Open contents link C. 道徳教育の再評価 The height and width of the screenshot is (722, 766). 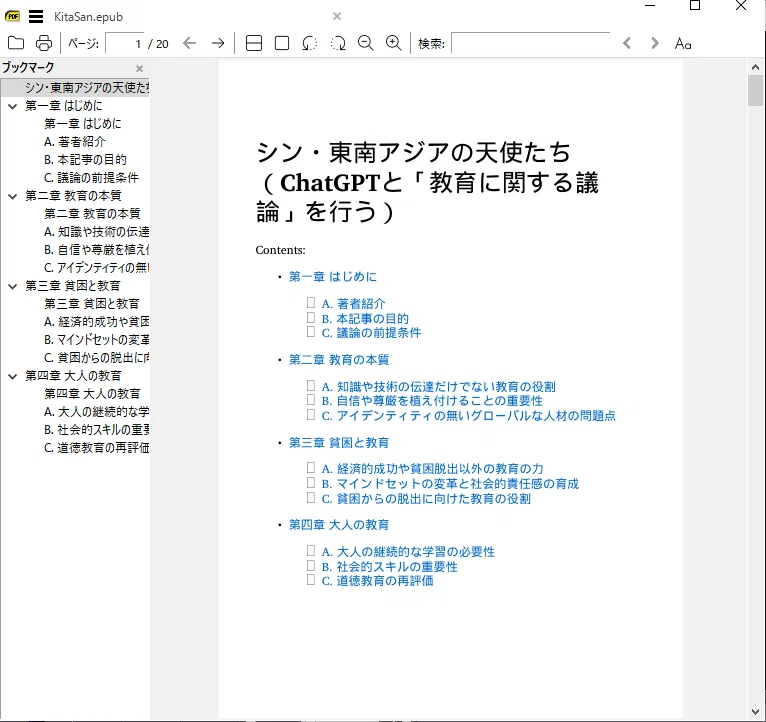click(377, 581)
